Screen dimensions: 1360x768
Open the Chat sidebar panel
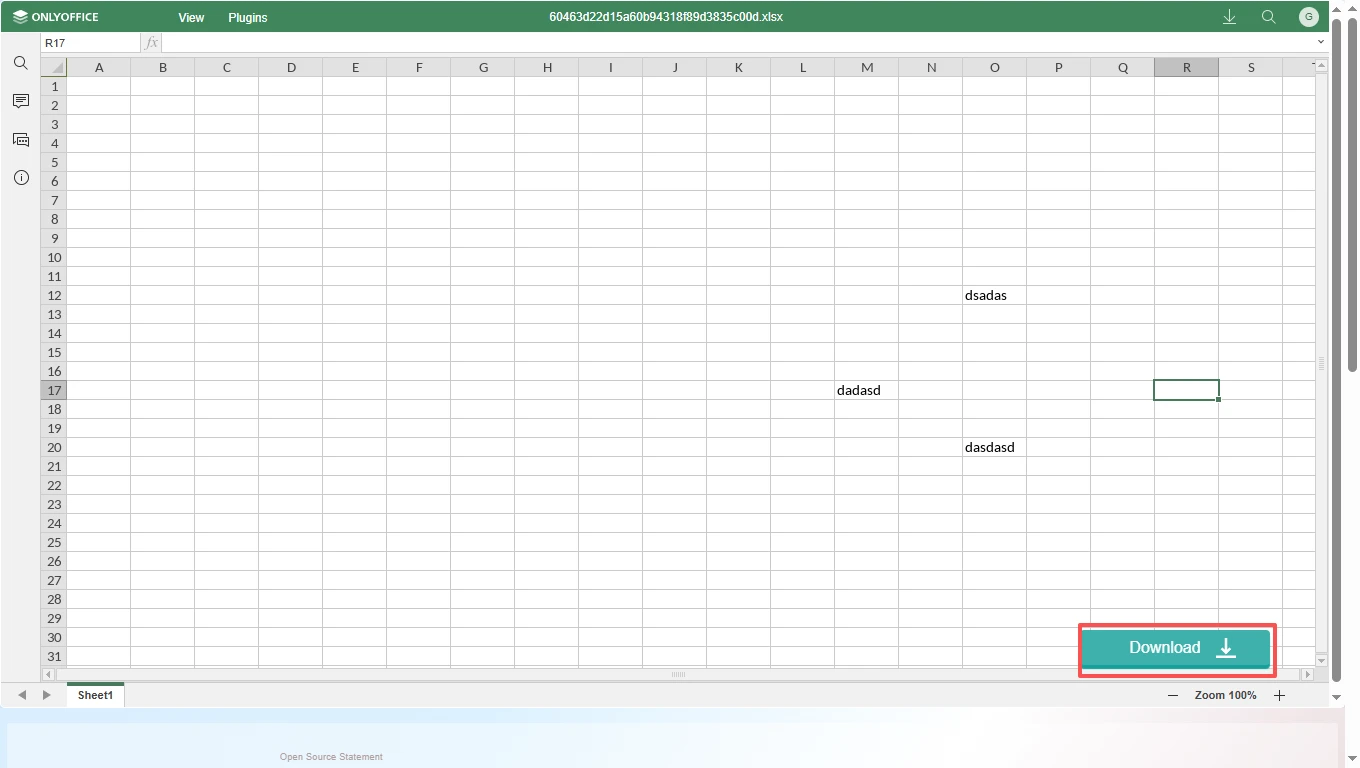point(21,139)
